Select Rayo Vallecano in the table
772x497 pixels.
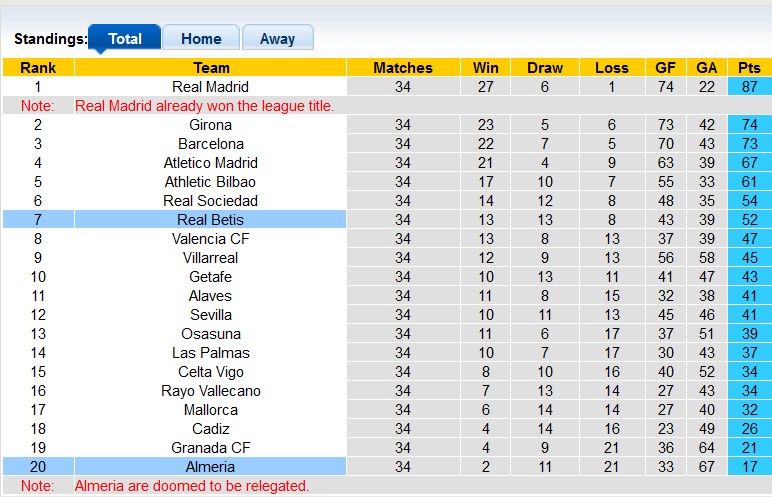(210, 391)
